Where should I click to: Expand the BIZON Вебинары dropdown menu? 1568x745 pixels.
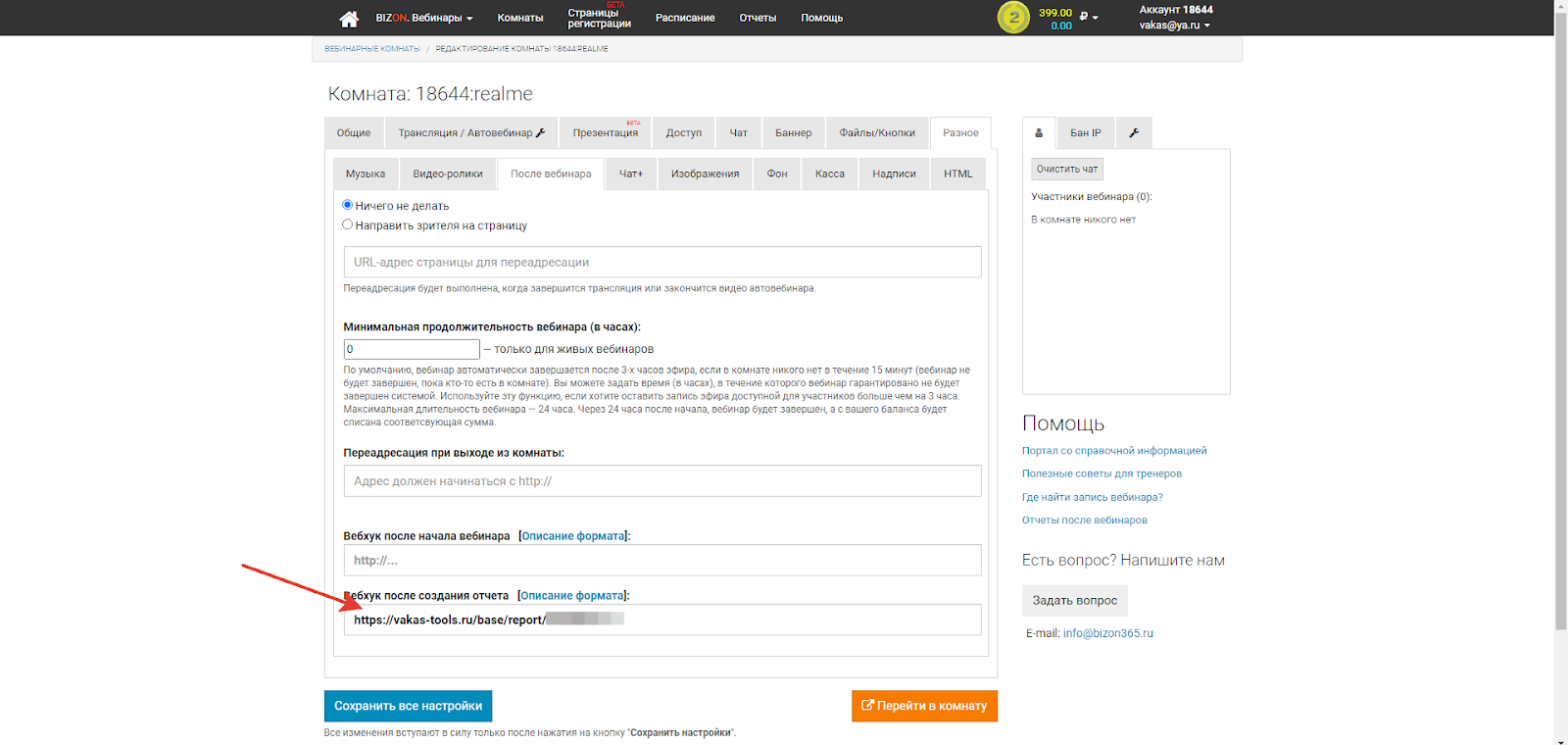[x=423, y=19]
